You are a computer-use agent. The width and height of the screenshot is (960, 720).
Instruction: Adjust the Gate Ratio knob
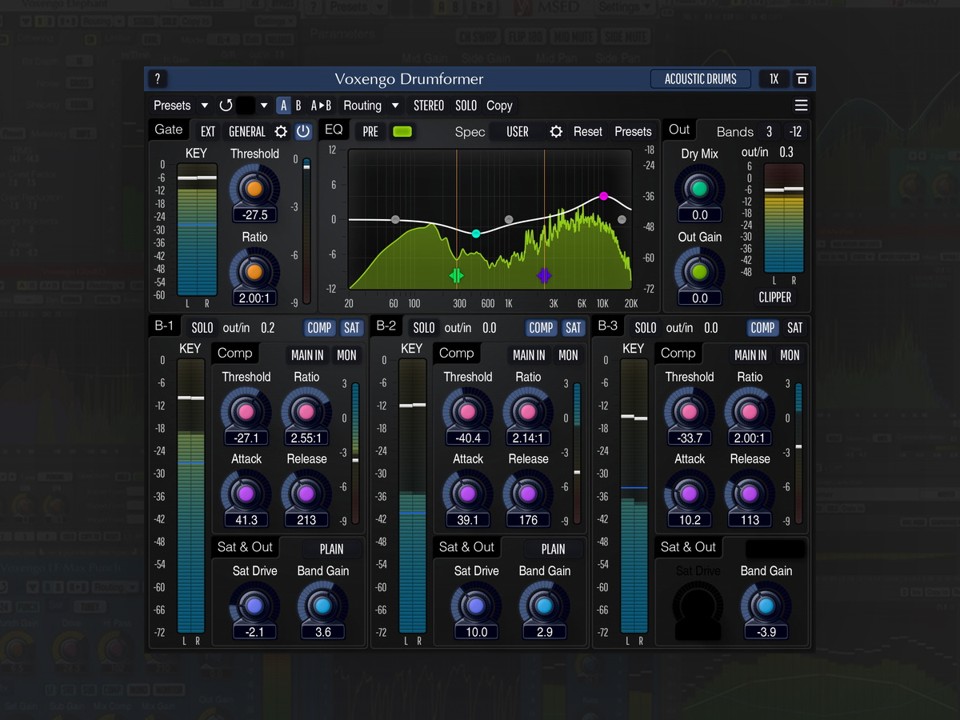(255, 271)
